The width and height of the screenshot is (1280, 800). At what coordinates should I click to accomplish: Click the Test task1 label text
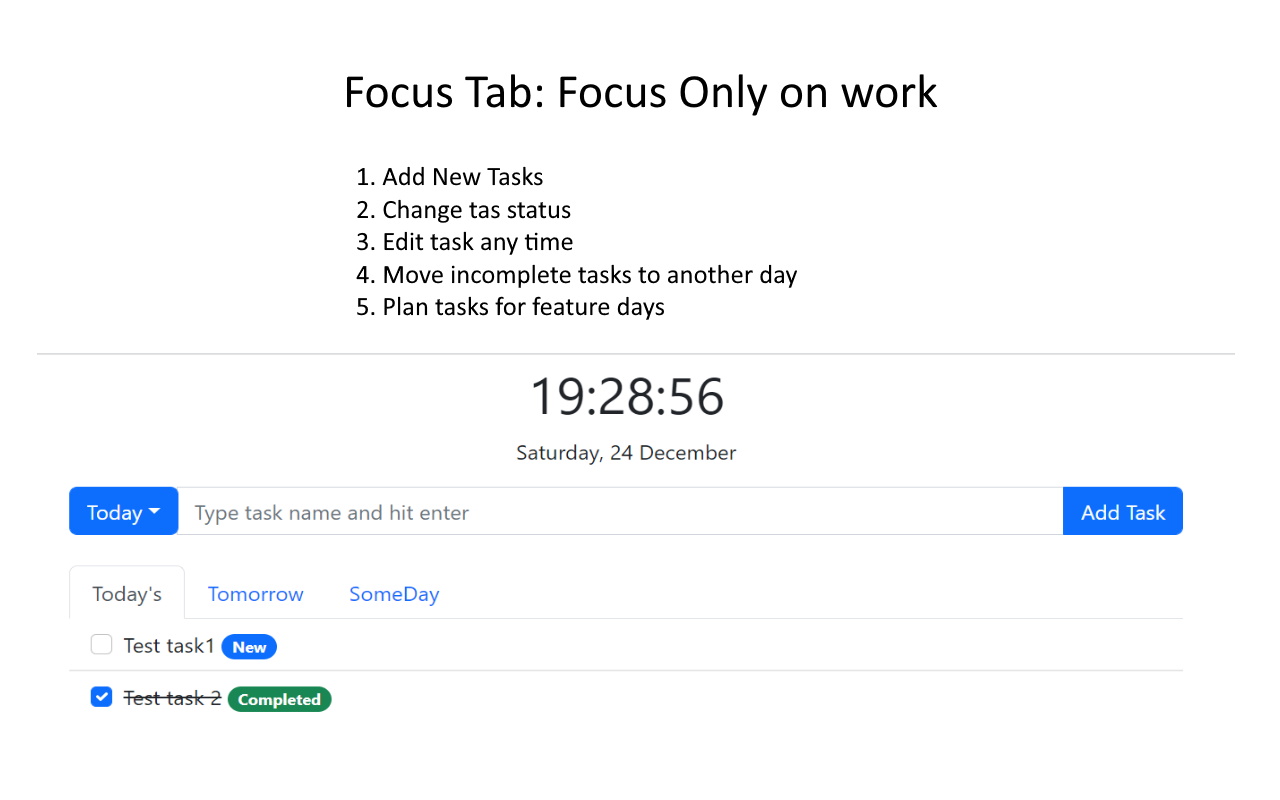169,646
